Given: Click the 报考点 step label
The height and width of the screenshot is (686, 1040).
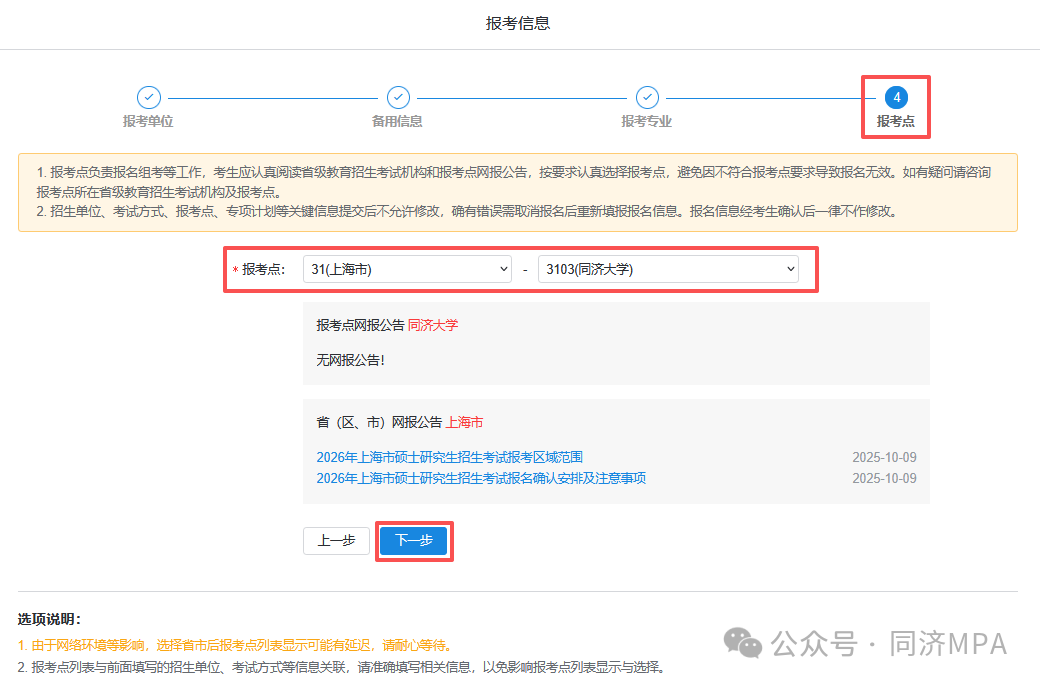Looking at the screenshot, I should click(896, 122).
